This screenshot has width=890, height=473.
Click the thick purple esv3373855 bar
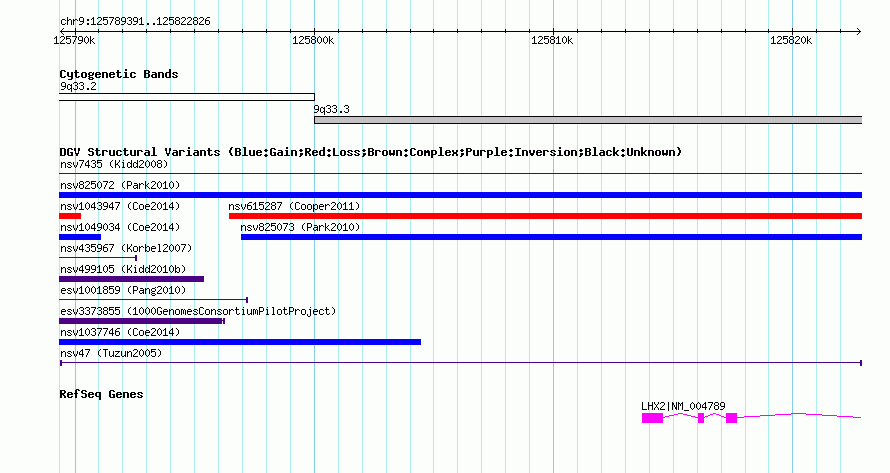click(141, 321)
